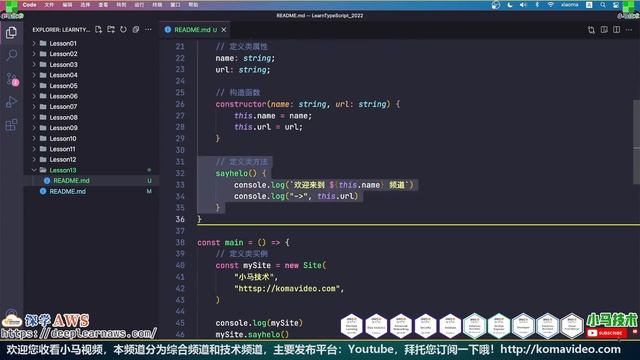Open the 编辑 menu
The height and width of the screenshot is (360, 640).
point(67,5)
